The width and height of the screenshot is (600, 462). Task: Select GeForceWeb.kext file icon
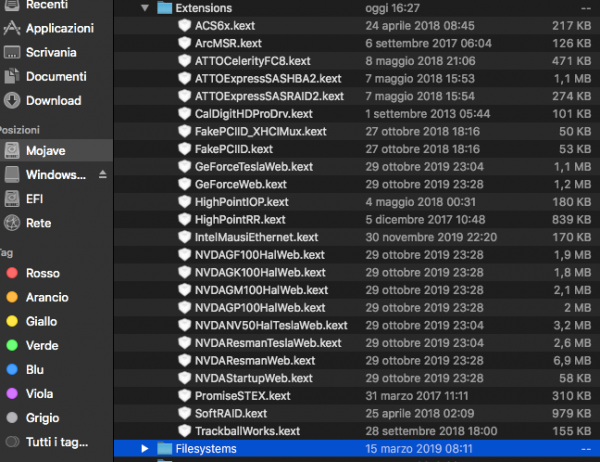click(x=184, y=184)
